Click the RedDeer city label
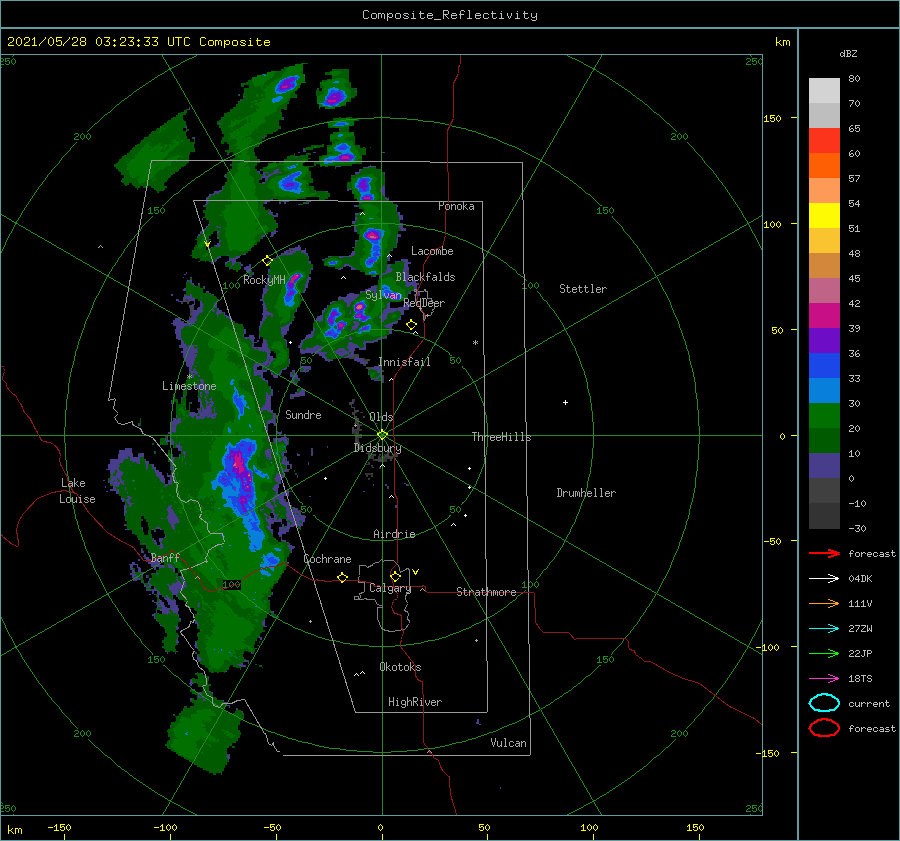Viewport: 900px width, 841px height. [x=424, y=303]
